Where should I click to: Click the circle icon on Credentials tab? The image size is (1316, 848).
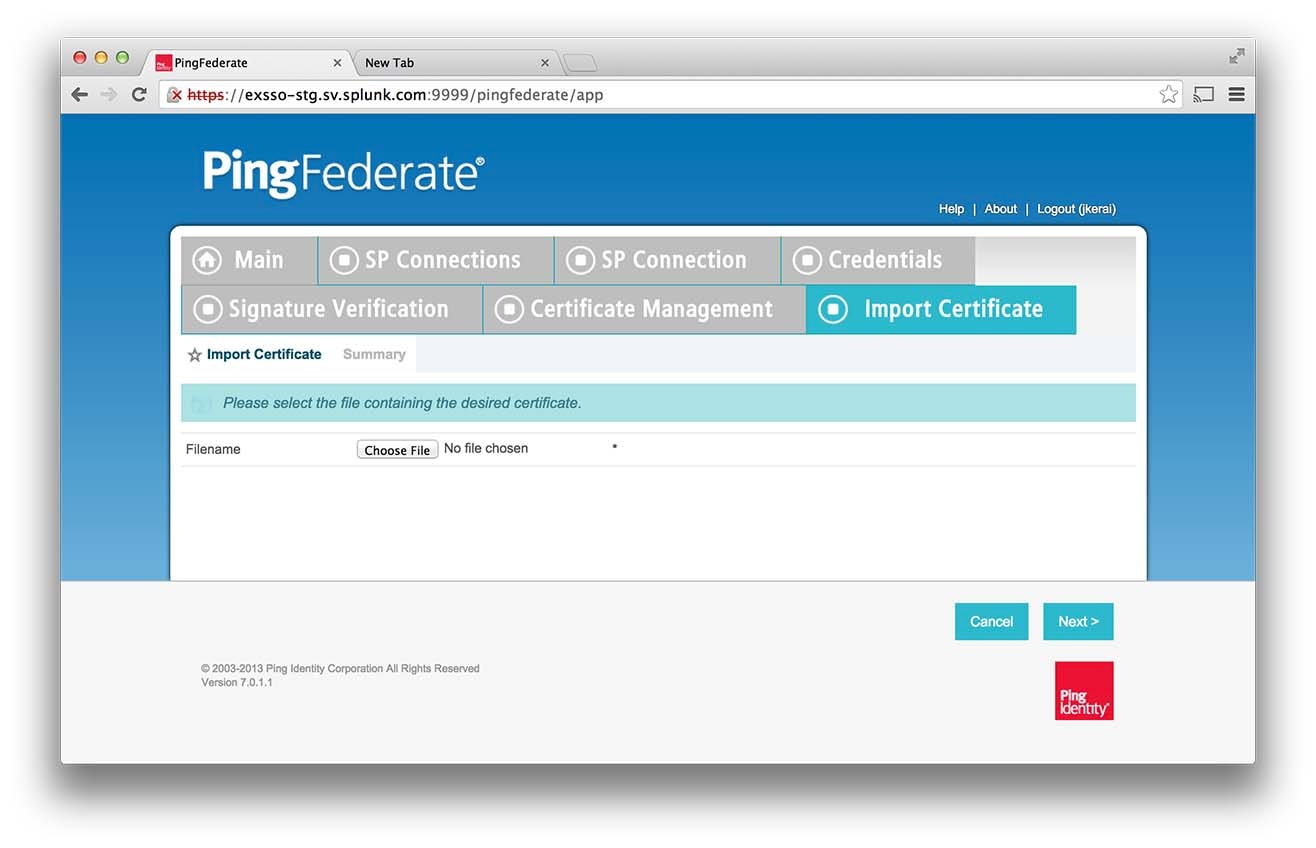[x=807, y=260]
